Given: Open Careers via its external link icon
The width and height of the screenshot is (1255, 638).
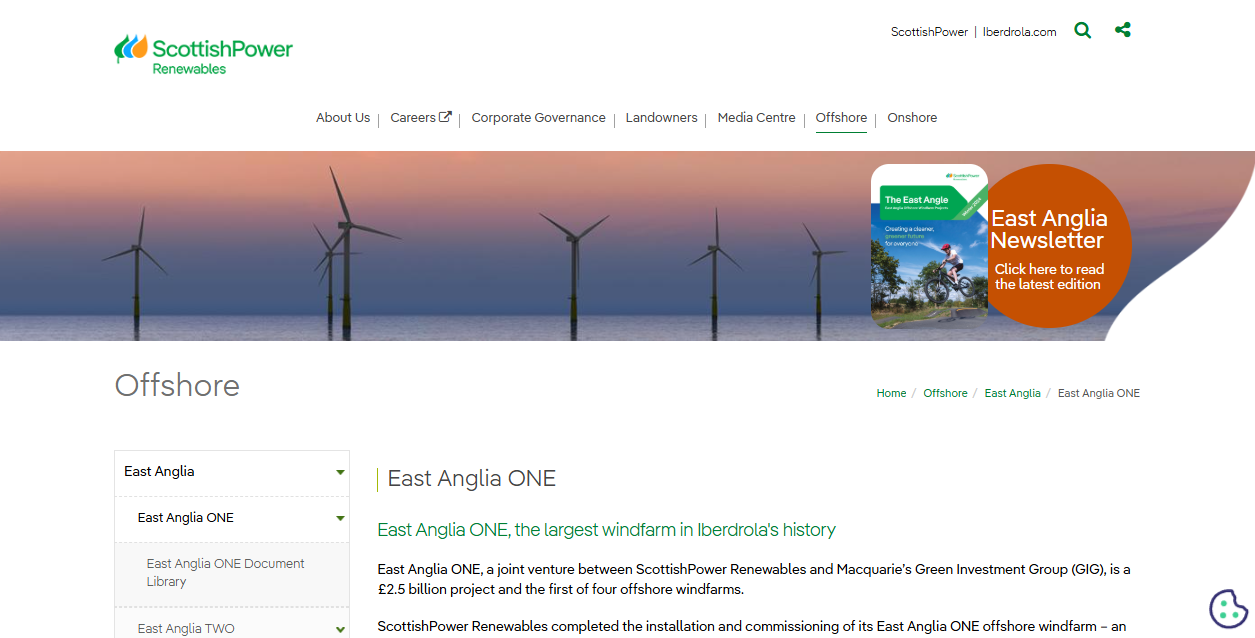Looking at the screenshot, I should click(x=443, y=116).
